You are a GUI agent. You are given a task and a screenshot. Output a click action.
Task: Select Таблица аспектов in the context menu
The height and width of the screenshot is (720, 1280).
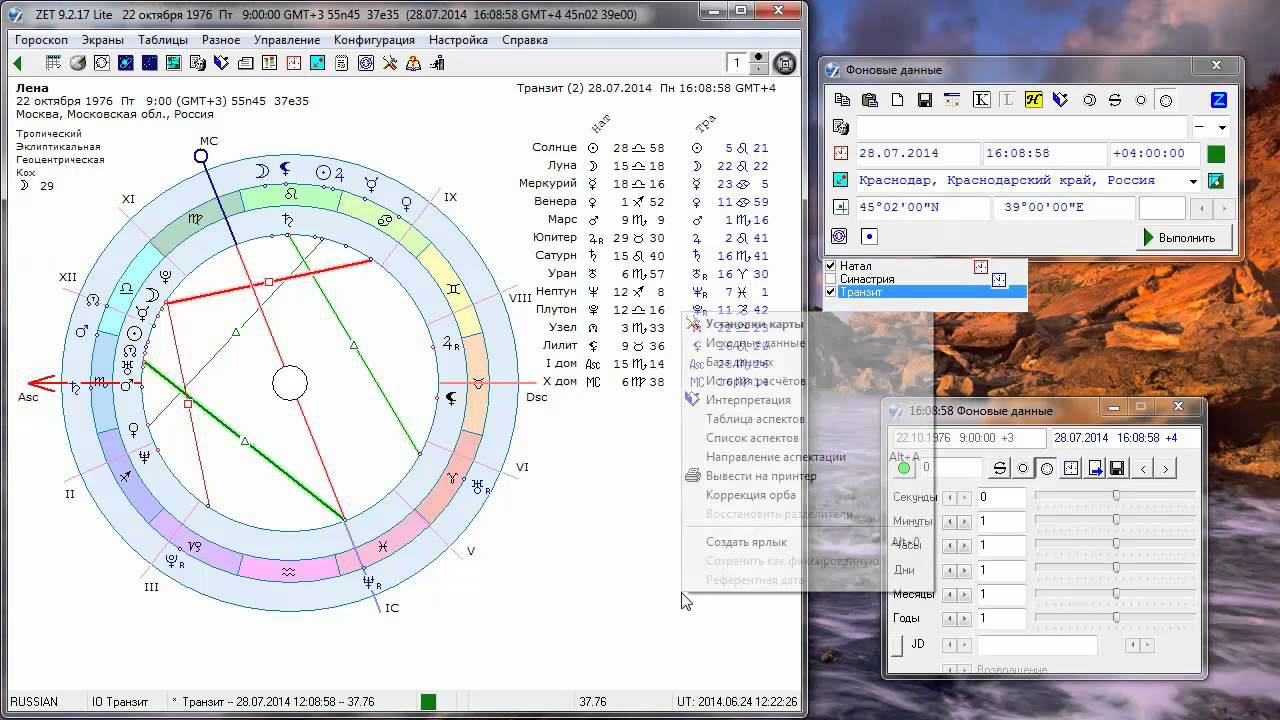[755, 419]
